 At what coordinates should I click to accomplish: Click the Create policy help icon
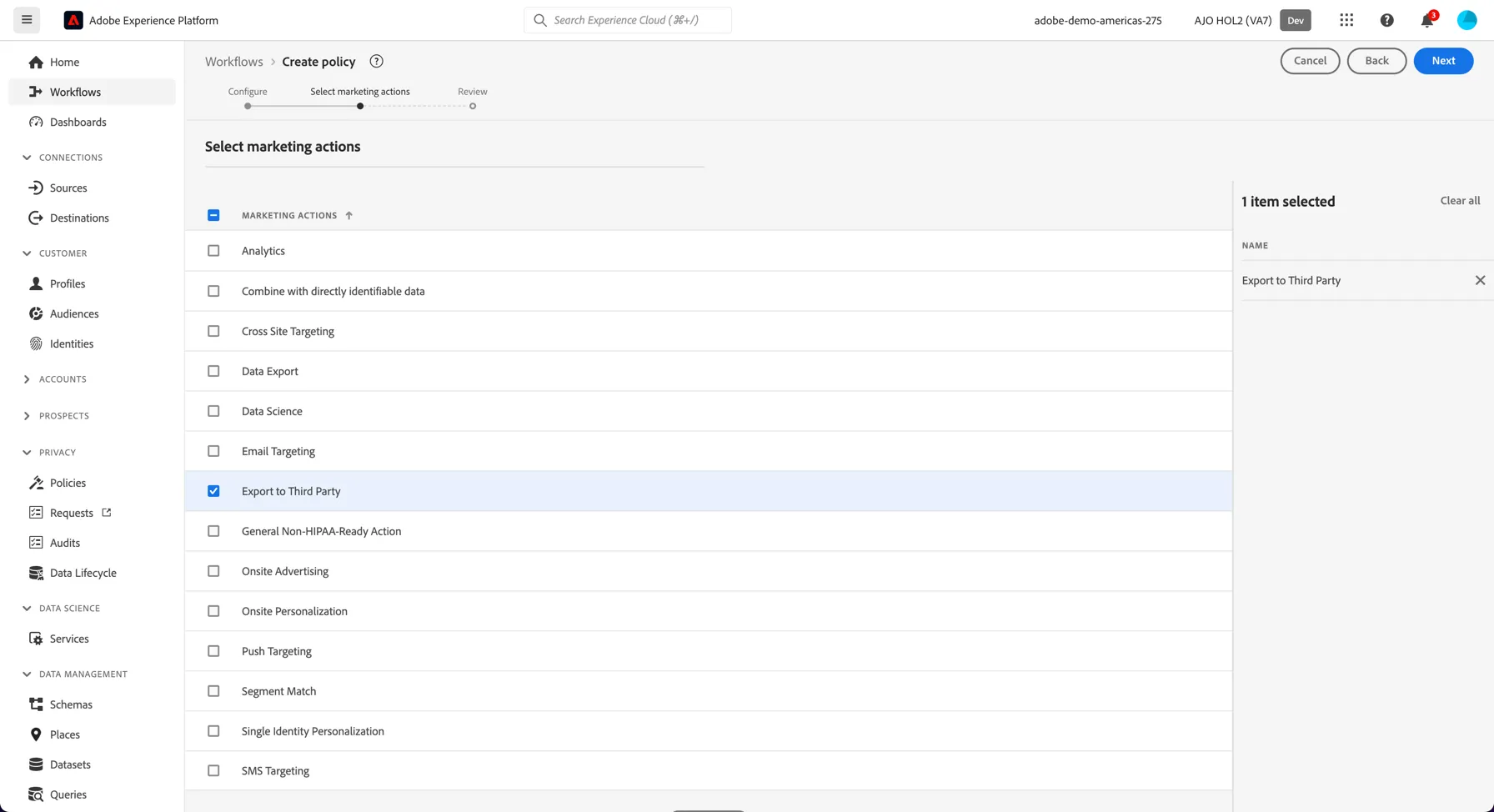376,61
